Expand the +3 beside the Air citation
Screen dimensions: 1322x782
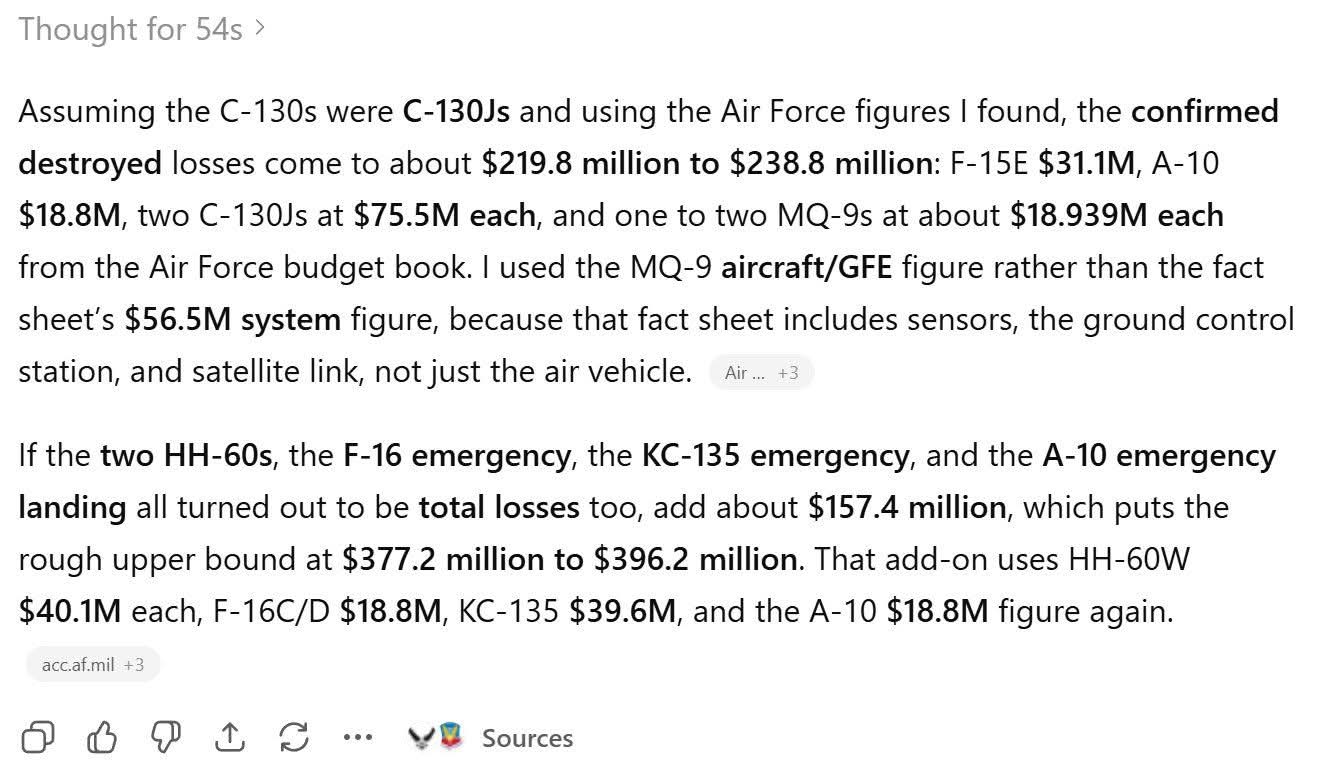coord(788,373)
